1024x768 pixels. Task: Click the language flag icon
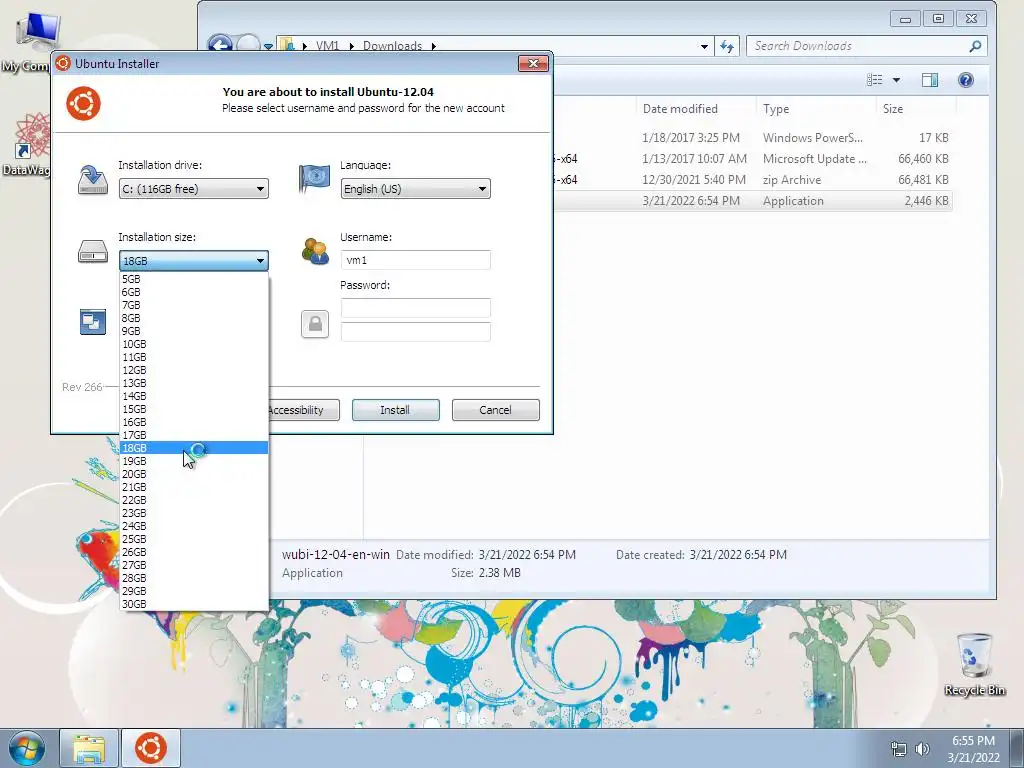[x=314, y=179]
